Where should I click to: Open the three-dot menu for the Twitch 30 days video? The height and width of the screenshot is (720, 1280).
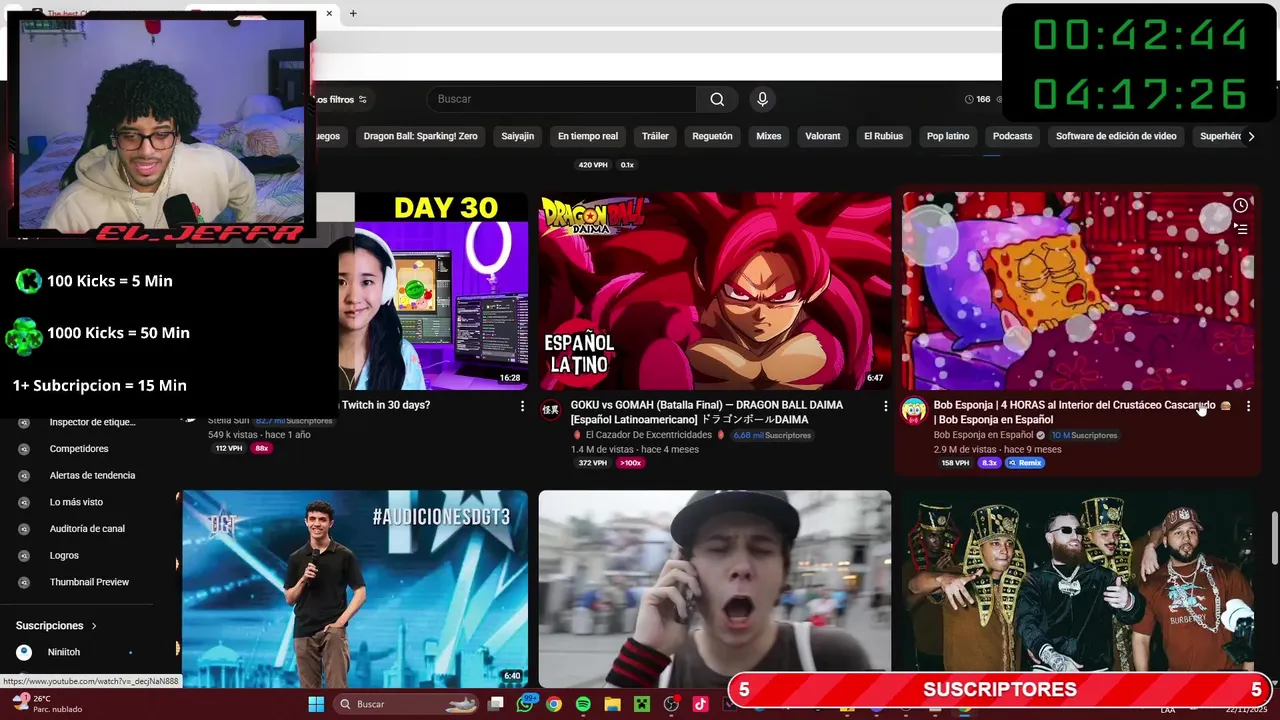522,406
